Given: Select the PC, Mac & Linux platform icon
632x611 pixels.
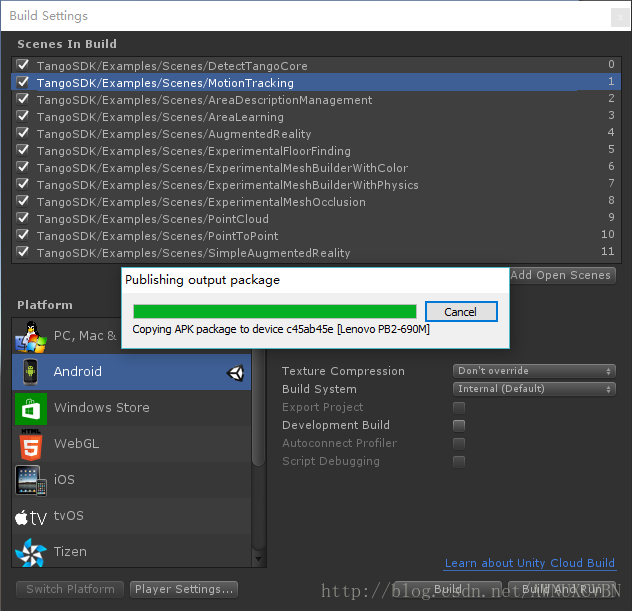Looking at the screenshot, I should (x=31, y=337).
